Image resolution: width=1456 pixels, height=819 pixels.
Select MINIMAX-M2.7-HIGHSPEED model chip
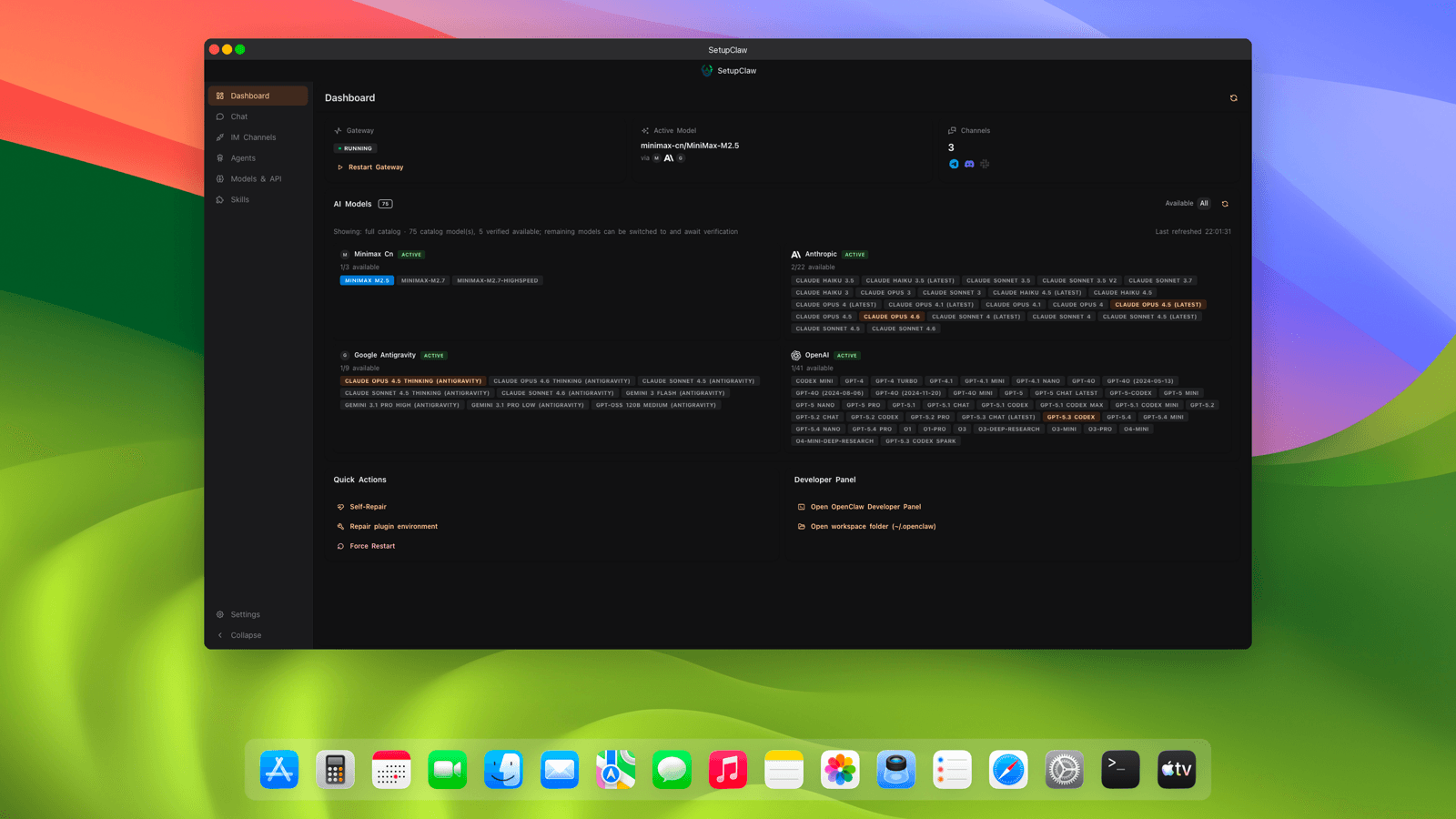(498, 280)
